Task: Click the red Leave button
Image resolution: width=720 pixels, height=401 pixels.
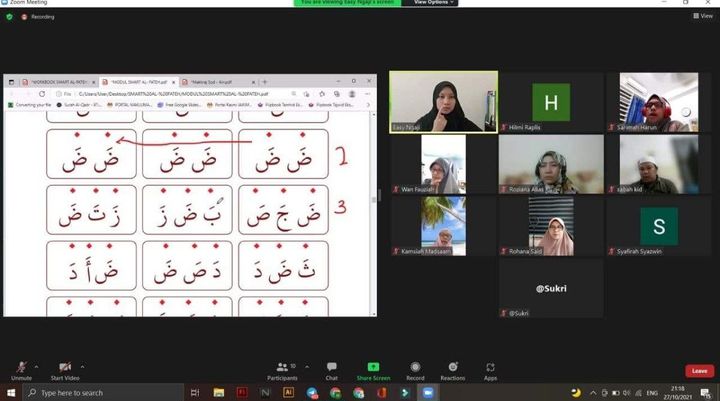Action: (699, 370)
